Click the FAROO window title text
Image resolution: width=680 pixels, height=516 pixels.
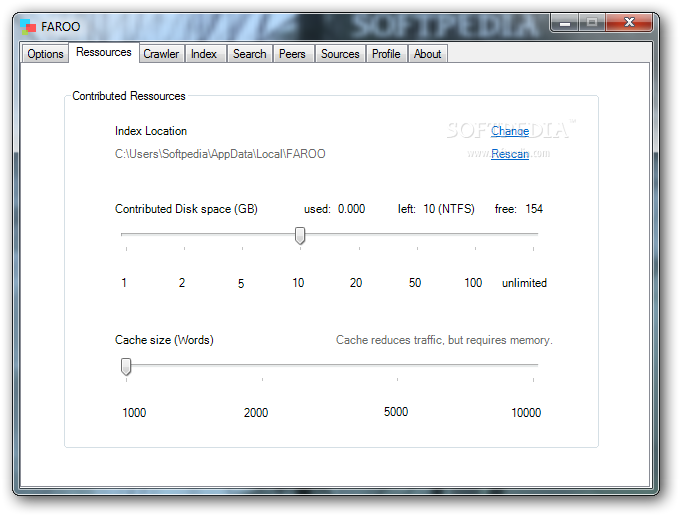[x=61, y=27]
